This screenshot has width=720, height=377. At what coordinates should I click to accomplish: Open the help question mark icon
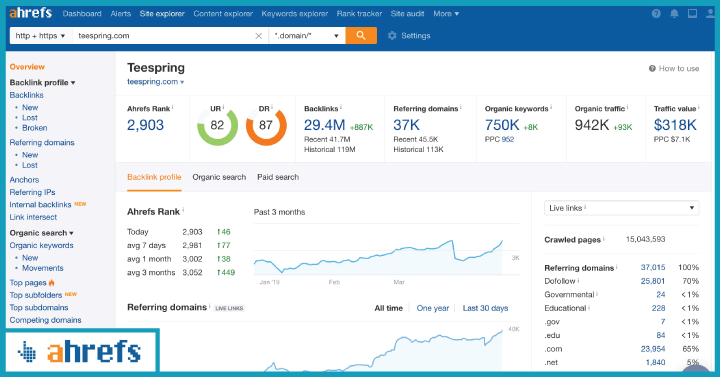click(x=656, y=14)
